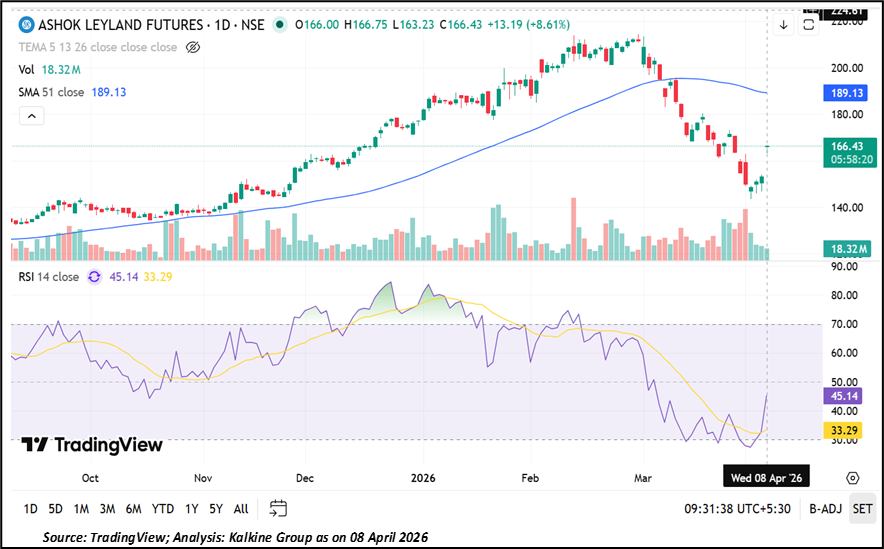
Task: Select the YTD time range
Action: pos(163,508)
